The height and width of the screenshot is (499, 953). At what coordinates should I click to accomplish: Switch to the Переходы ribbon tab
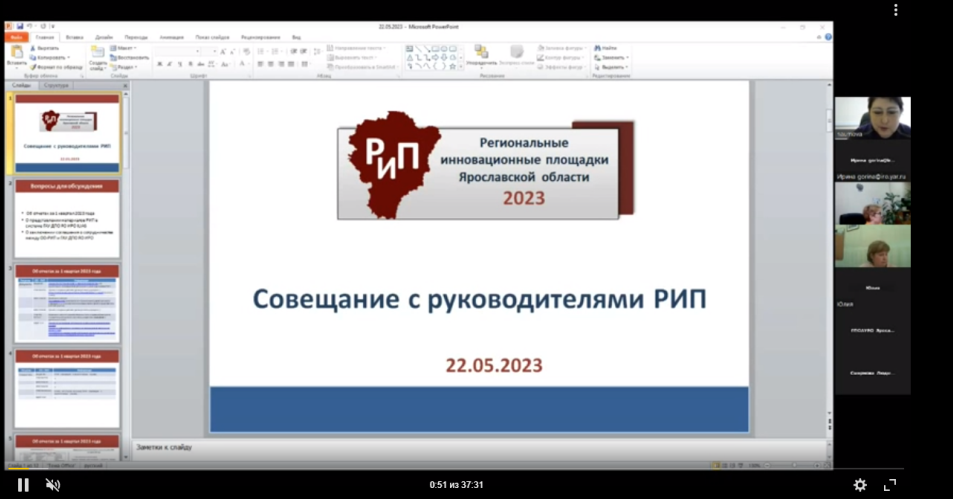point(136,37)
